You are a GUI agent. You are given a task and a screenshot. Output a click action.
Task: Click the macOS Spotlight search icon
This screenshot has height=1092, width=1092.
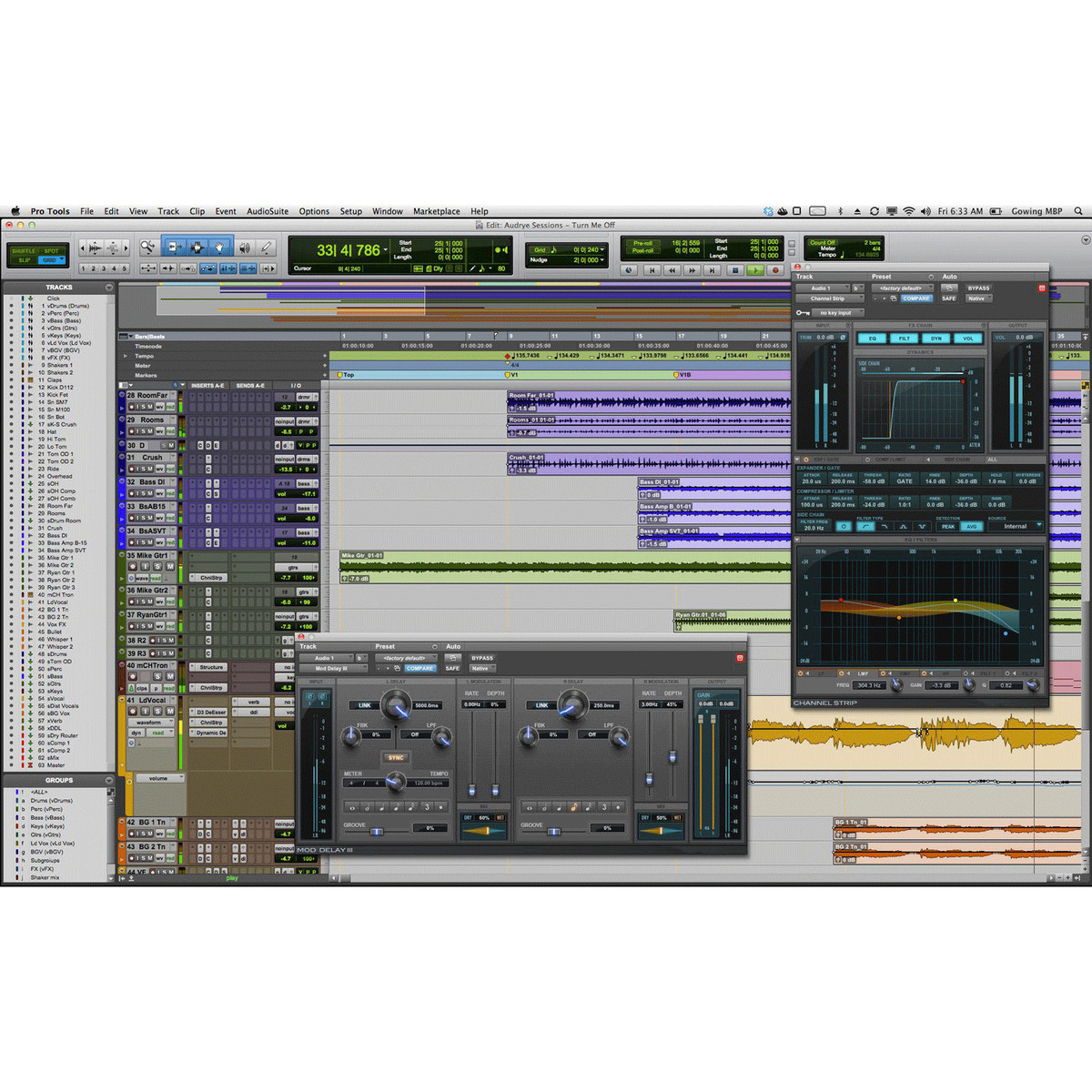(x=1078, y=211)
